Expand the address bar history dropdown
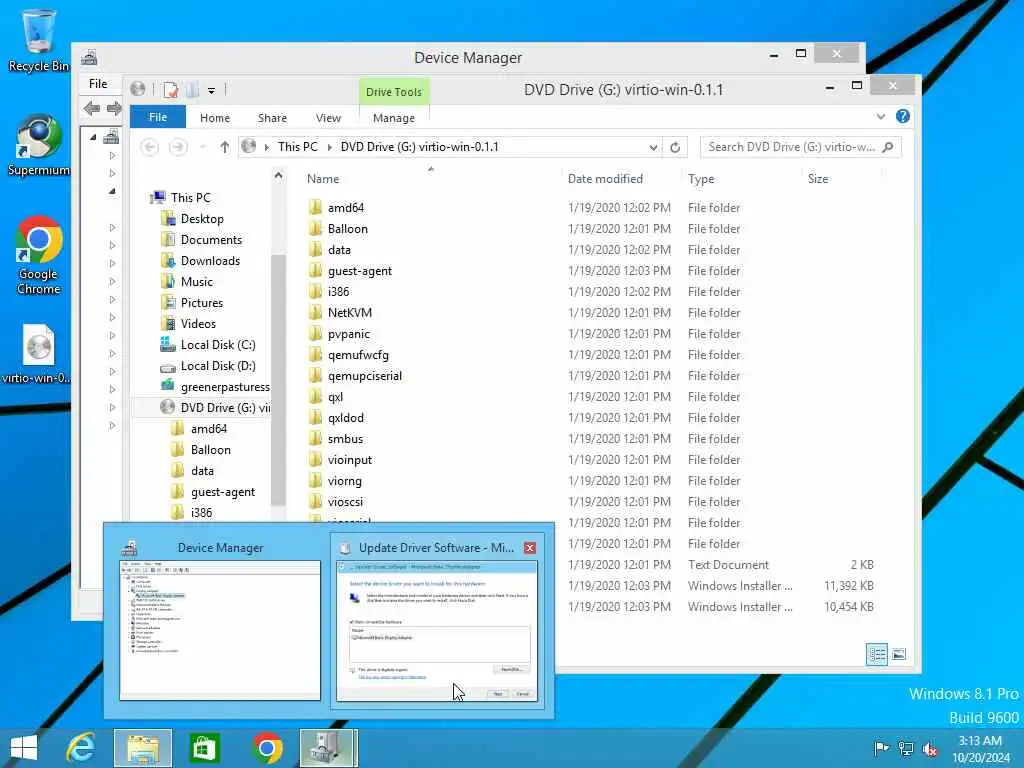This screenshot has height=768, width=1024. pos(653,148)
